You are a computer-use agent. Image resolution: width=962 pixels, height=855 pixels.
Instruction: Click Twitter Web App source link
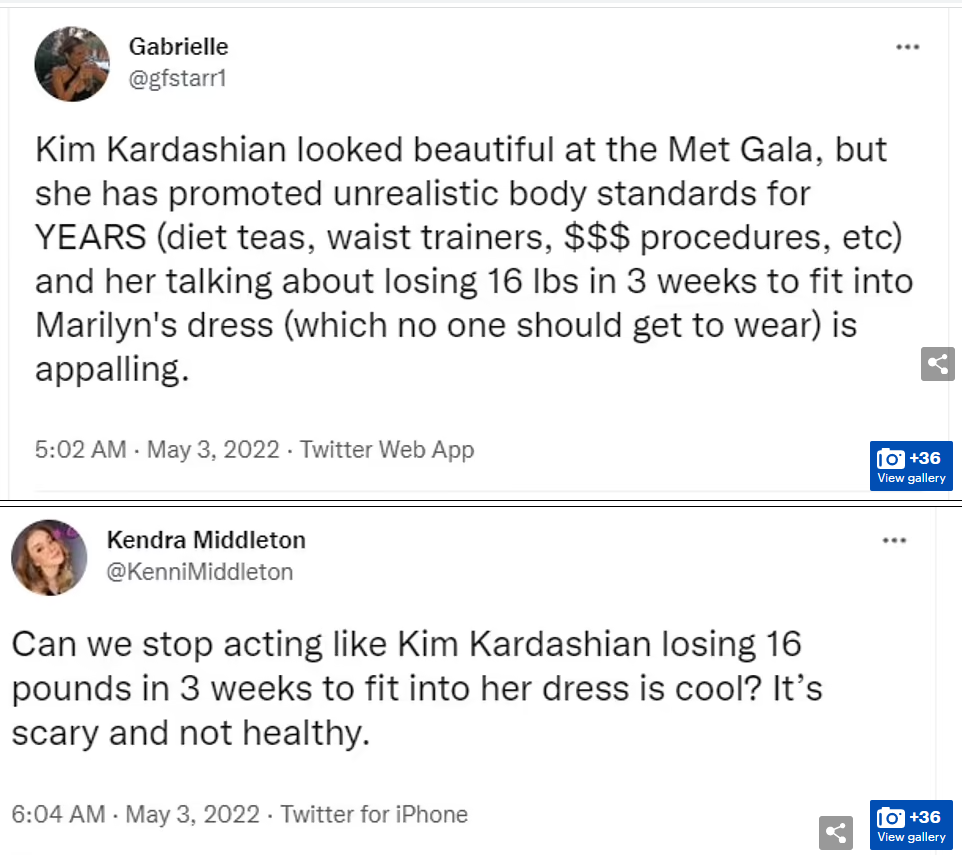click(387, 450)
